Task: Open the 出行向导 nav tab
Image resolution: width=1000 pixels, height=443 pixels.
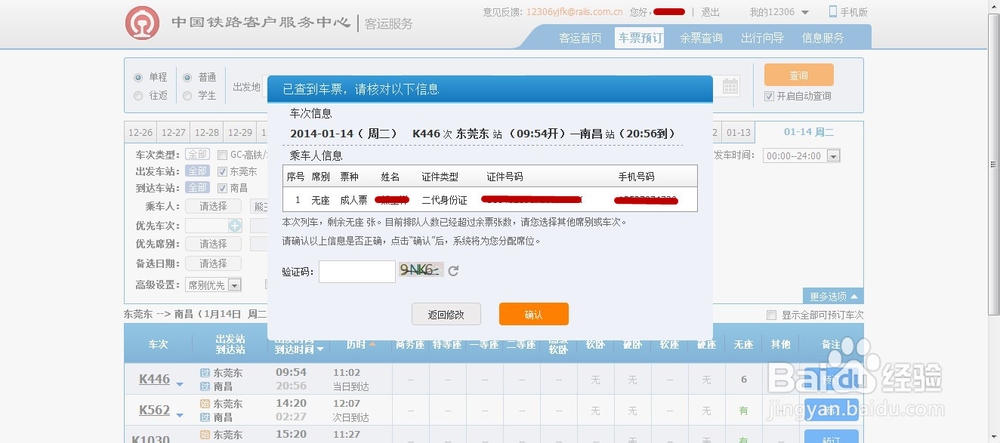Action: [761, 38]
